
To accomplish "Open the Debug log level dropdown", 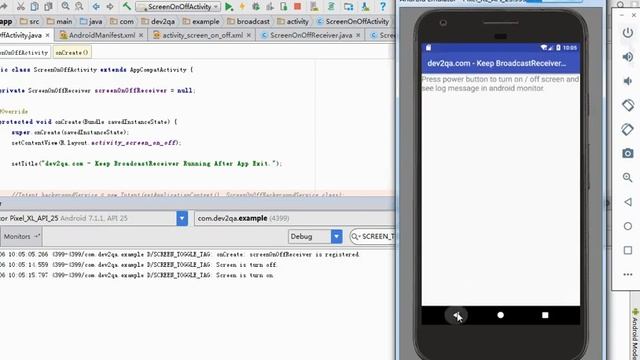I will [315, 236].
